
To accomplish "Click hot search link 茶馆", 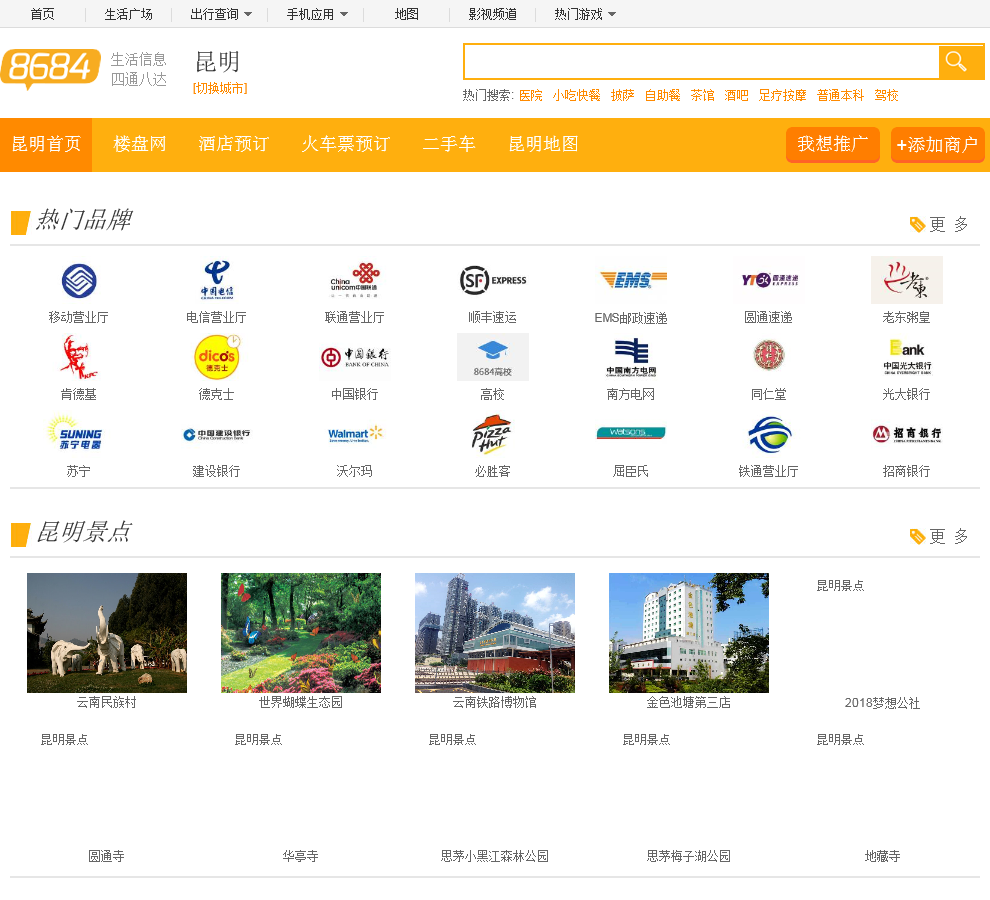I will tap(702, 95).
